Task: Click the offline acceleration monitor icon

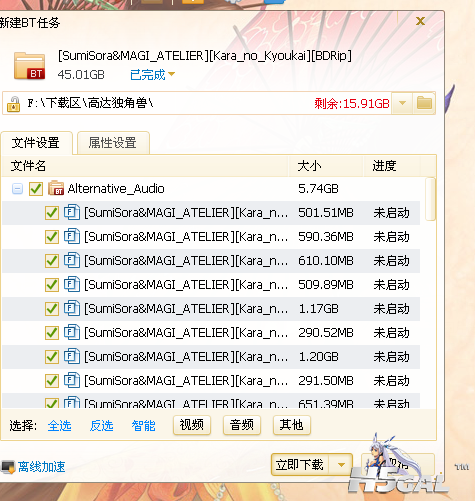Action: (x=8, y=467)
